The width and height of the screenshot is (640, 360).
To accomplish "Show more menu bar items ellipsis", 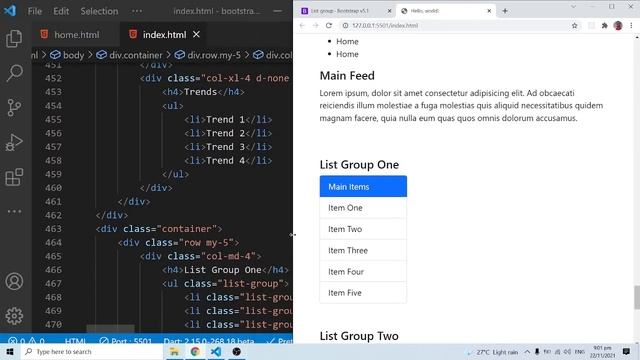I will coord(137,11).
